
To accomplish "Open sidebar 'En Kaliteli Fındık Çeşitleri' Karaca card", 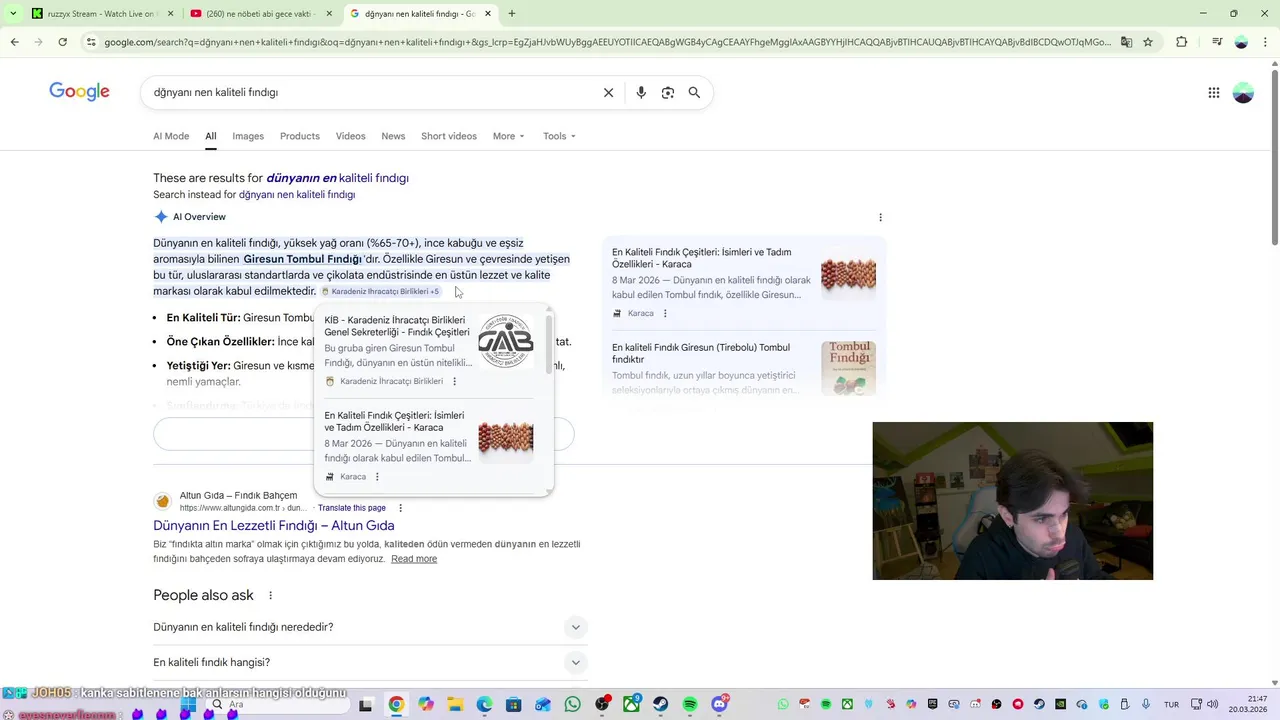I will pos(744,284).
